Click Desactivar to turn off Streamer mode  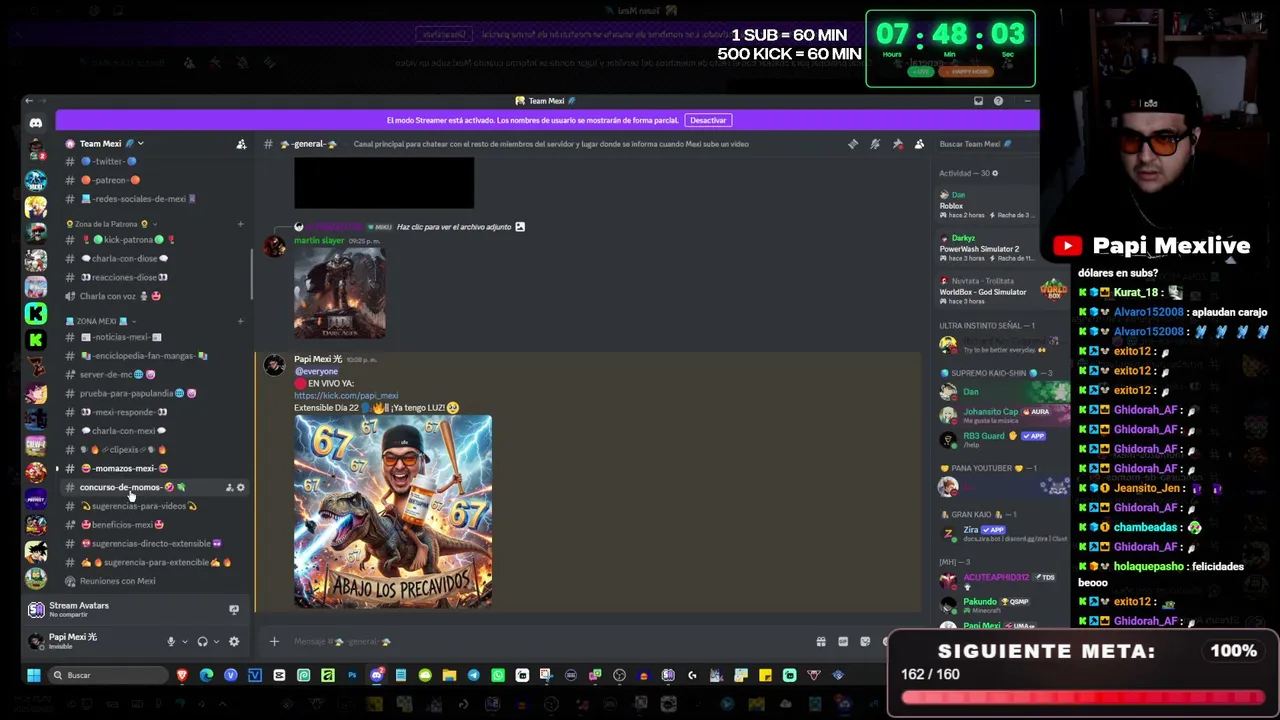708,120
